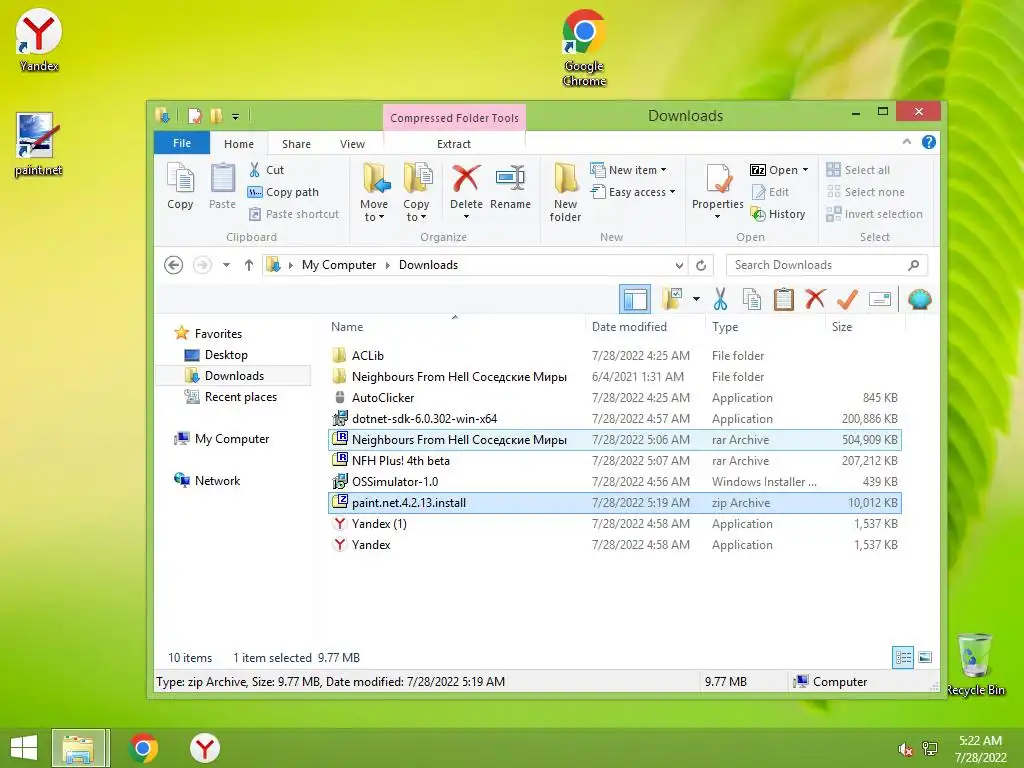Click orange checkmark Properties icon in toolbar
This screenshot has height=768, width=1024.
pos(847,299)
